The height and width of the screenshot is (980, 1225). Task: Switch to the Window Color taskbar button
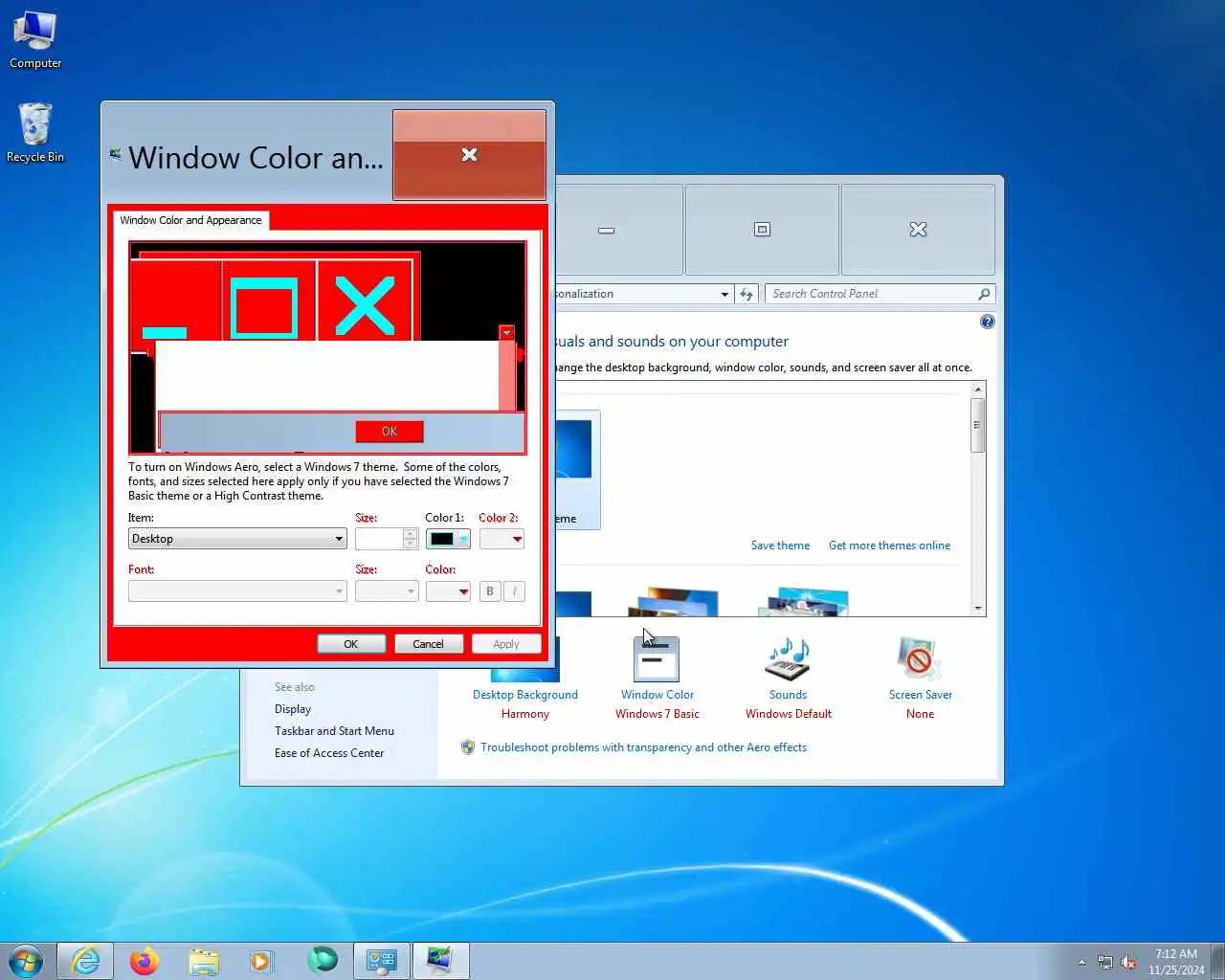click(x=440, y=961)
